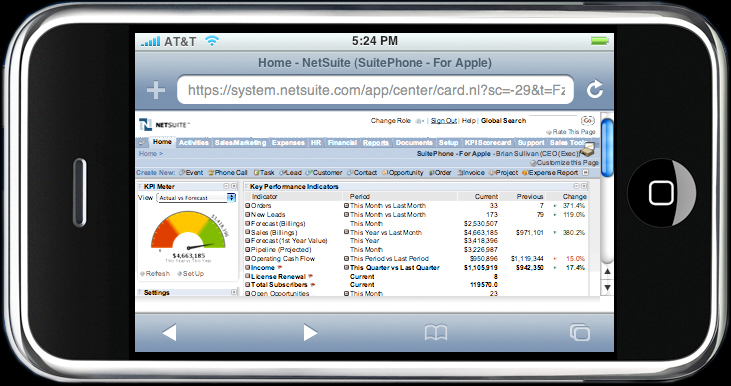Reload the page with the refresh icon
Image resolution: width=731 pixels, height=386 pixels.
pyautogui.click(x=595, y=89)
